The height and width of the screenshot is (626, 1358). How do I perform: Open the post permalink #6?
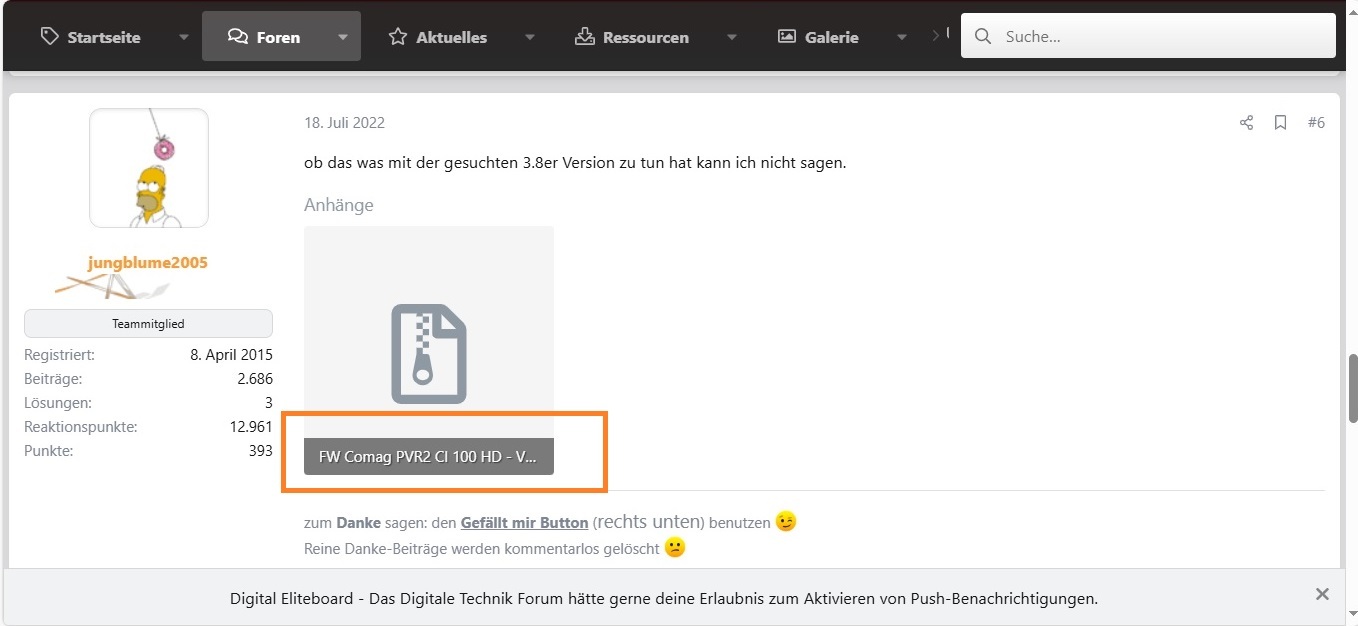(x=1316, y=123)
